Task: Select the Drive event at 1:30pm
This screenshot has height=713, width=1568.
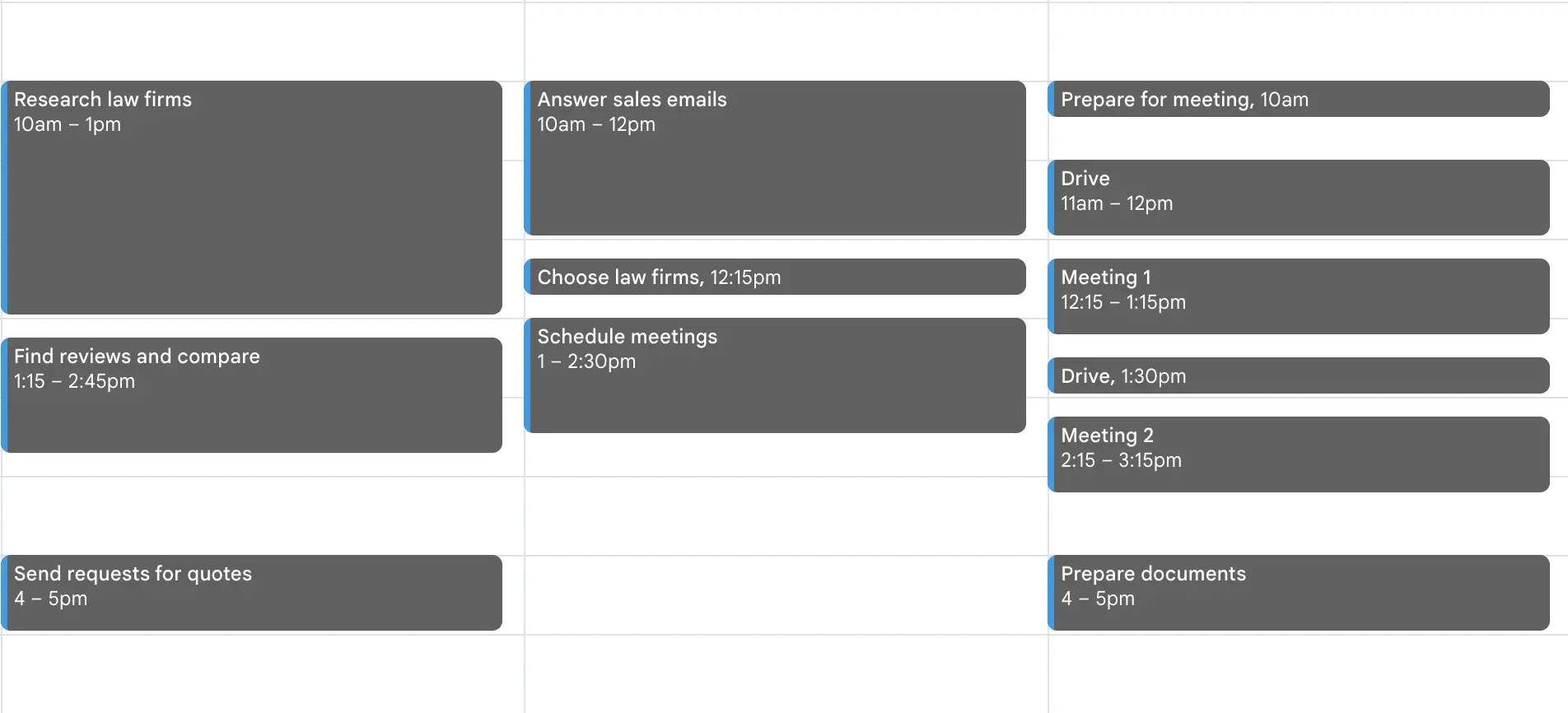Action: [x=1299, y=375]
